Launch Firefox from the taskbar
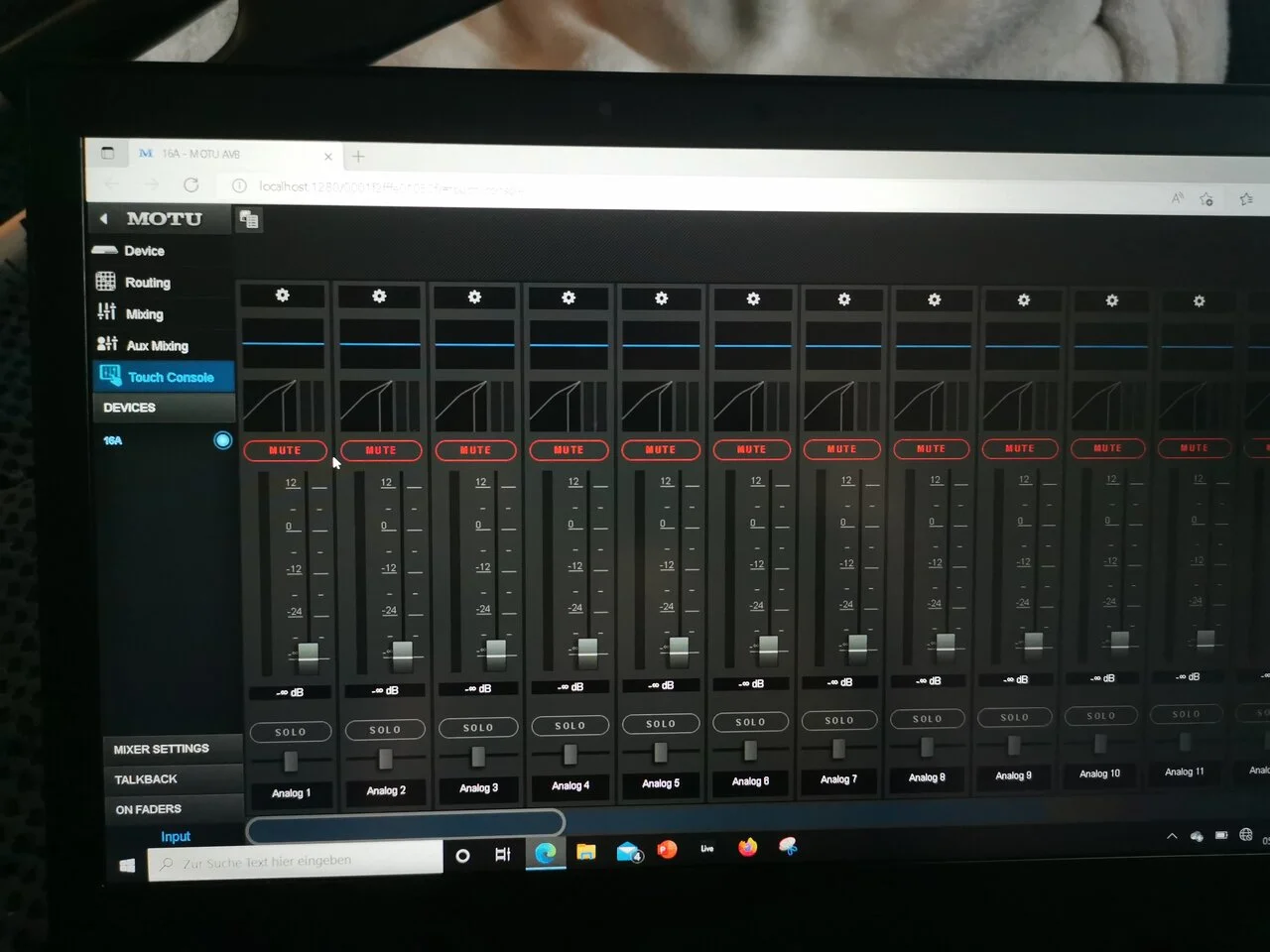The height and width of the screenshot is (952, 1270). [747, 847]
